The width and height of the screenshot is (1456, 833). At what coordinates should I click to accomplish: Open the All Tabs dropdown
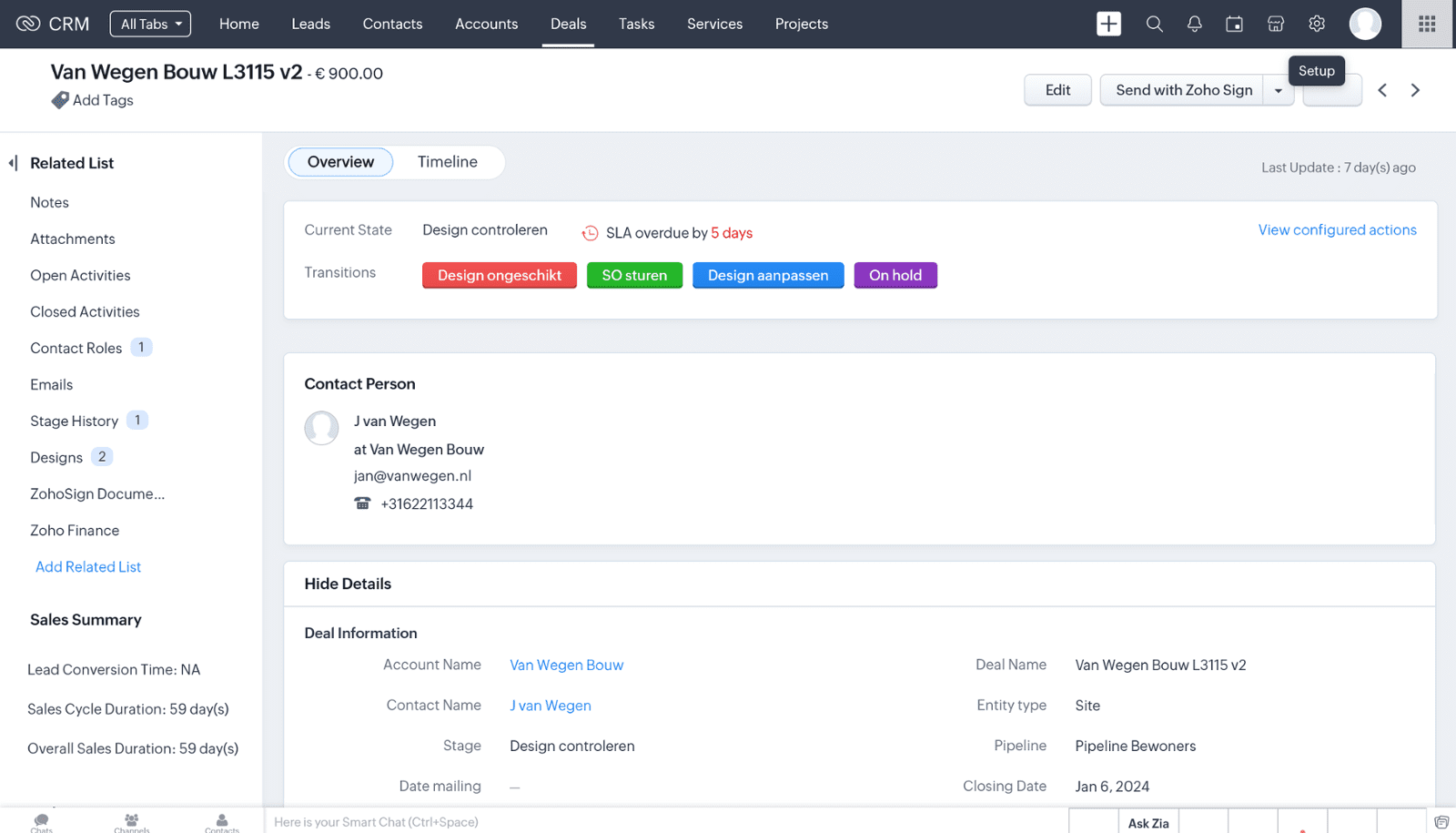150,24
